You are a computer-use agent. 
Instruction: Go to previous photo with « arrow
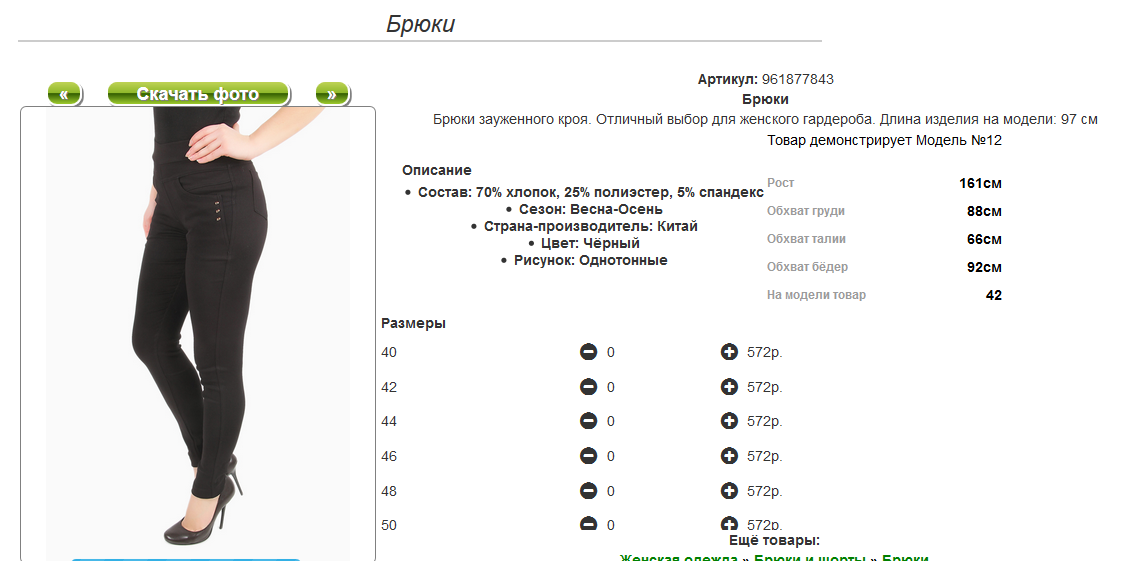pyautogui.click(x=63, y=94)
